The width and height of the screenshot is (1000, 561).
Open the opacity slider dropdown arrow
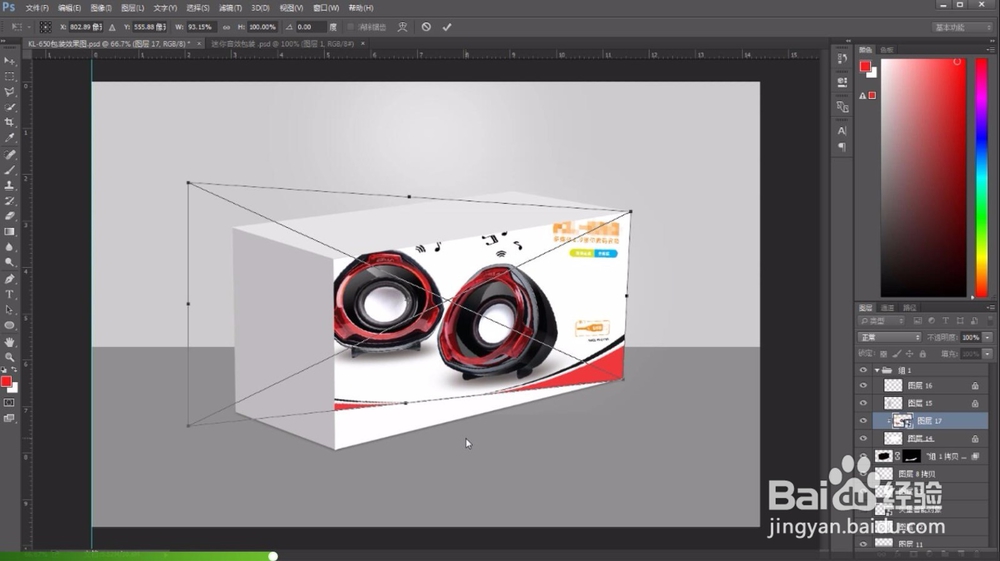coord(987,337)
